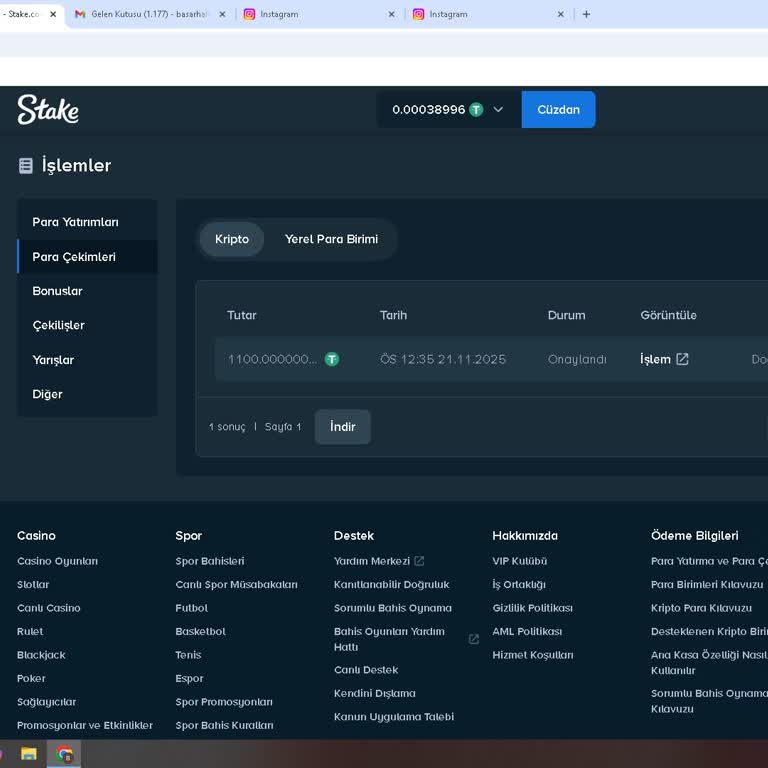Open Futbol footer link

192,608
